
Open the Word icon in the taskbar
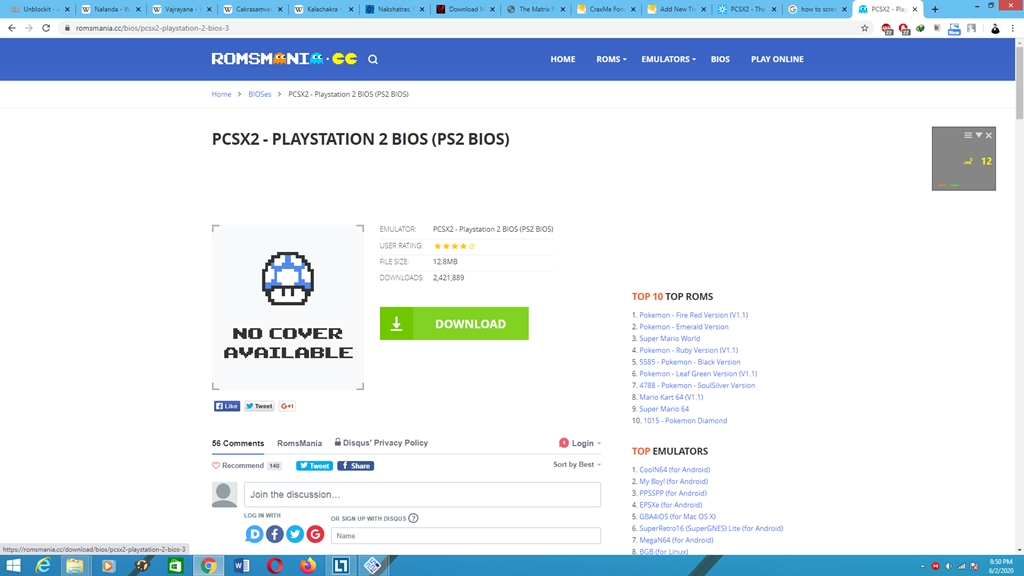tap(241, 566)
